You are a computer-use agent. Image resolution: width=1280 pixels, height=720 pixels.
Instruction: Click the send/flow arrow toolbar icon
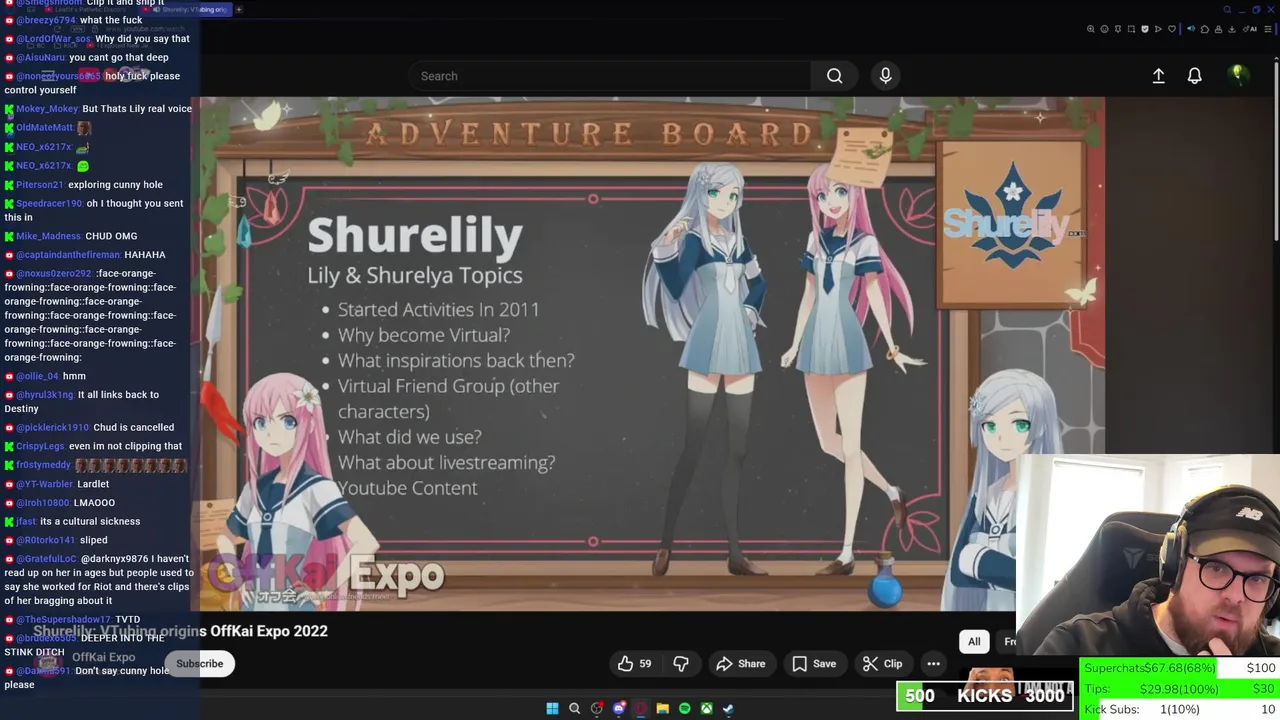pos(1158,29)
